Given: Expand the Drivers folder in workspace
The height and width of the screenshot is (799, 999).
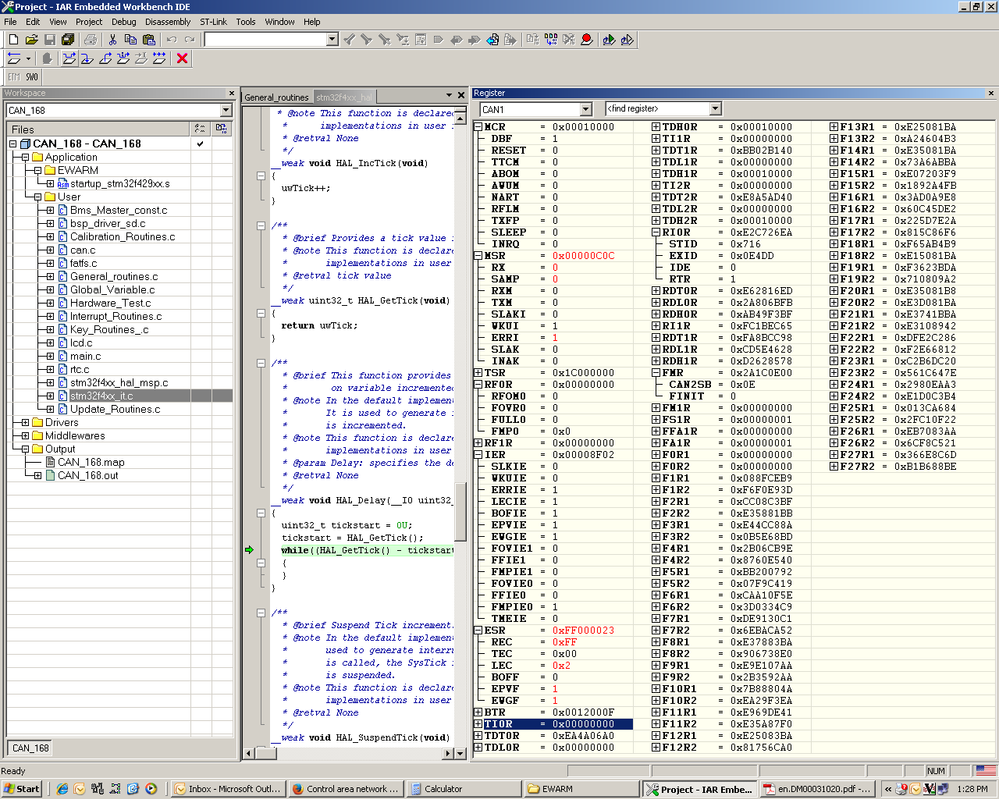Looking at the screenshot, I should click(25, 422).
